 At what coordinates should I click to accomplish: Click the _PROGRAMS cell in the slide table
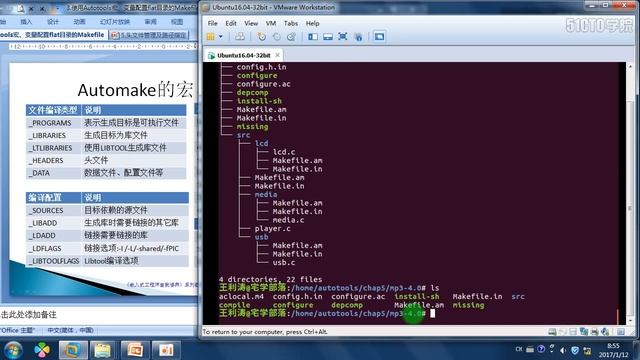pyautogui.click(x=53, y=123)
